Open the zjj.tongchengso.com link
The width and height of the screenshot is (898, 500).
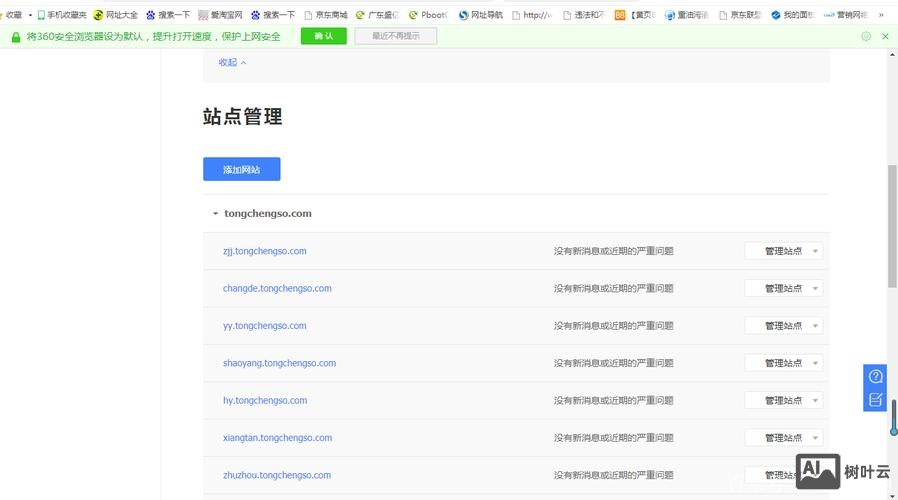(x=265, y=251)
